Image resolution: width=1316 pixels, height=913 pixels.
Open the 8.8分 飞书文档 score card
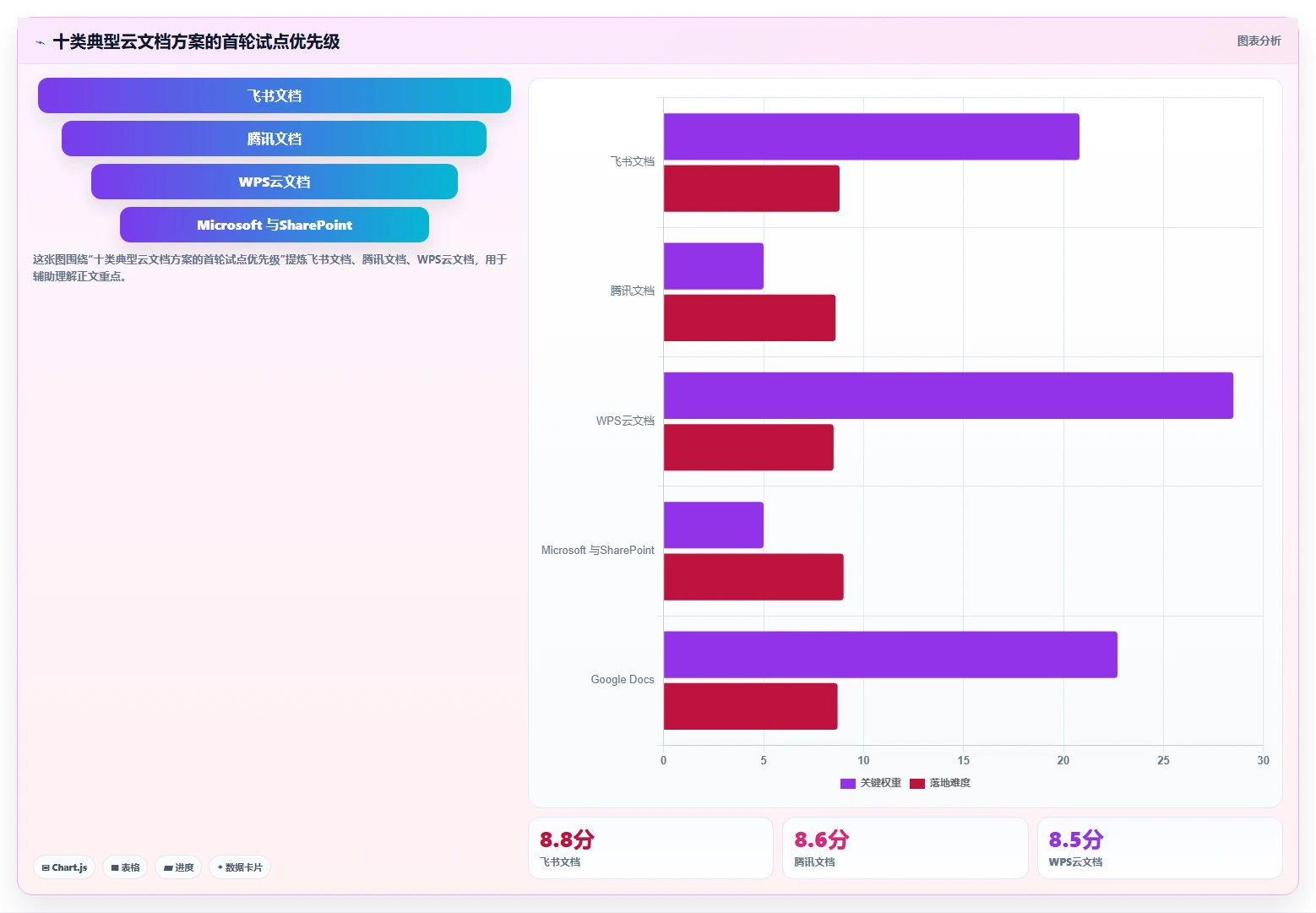pyautogui.click(x=650, y=848)
